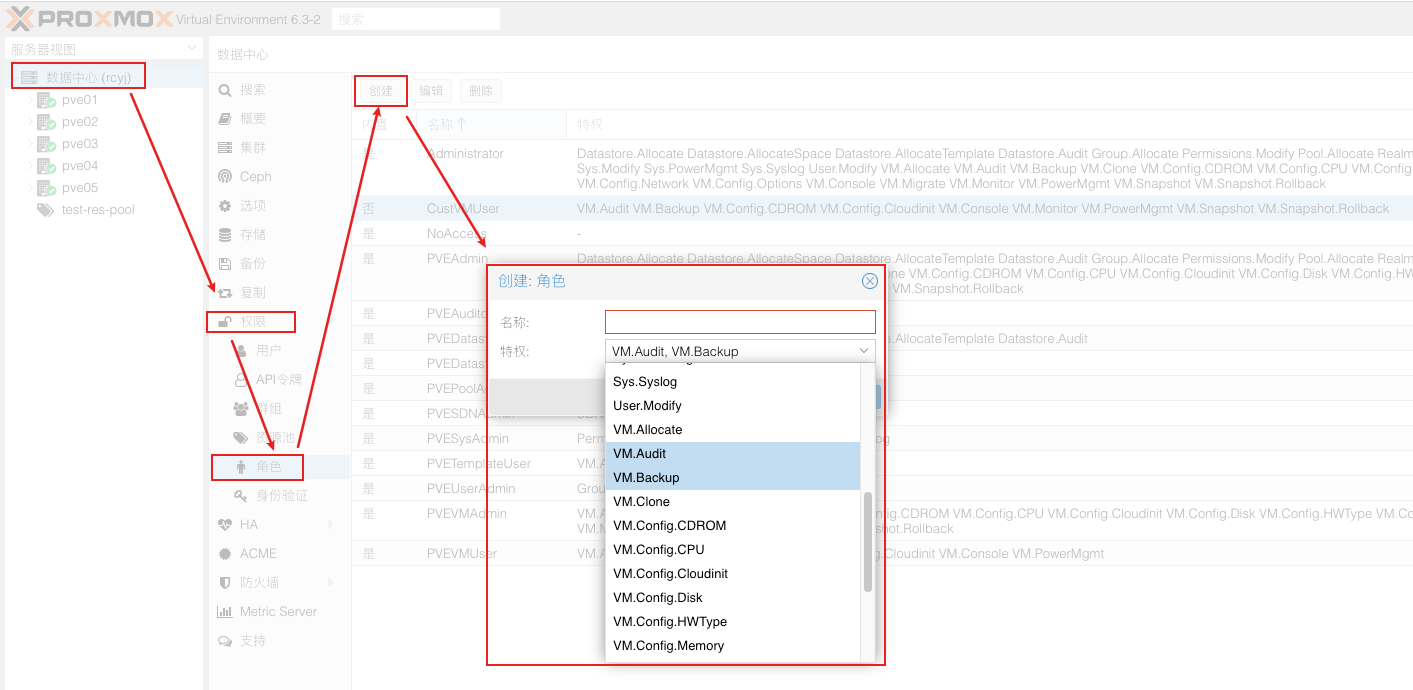Click the privileges list scrollbar
Viewport: 1413px width, 690px height.
pos(868,541)
